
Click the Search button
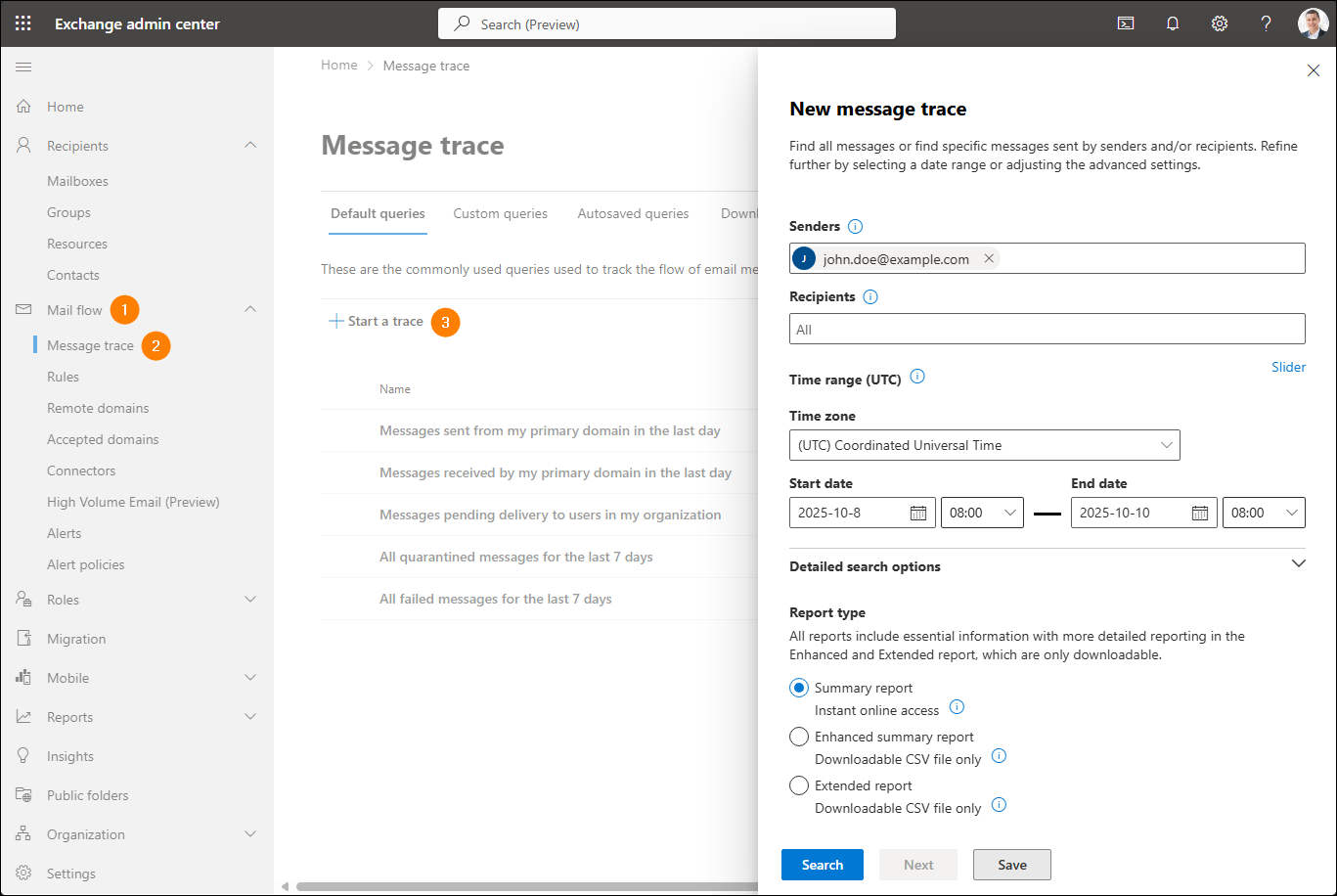pos(822,865)
